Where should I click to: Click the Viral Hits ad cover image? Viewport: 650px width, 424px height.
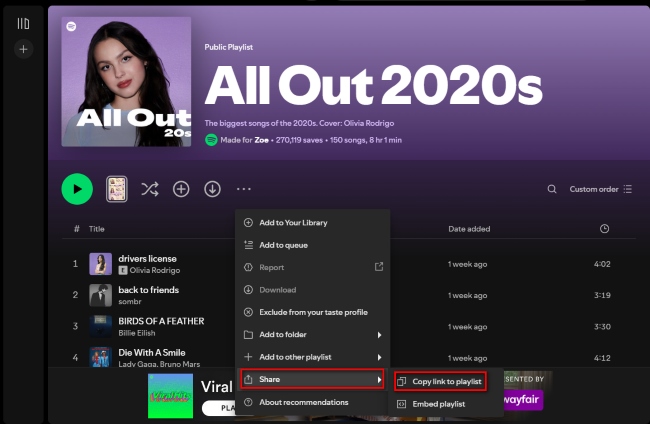(170, 396)
